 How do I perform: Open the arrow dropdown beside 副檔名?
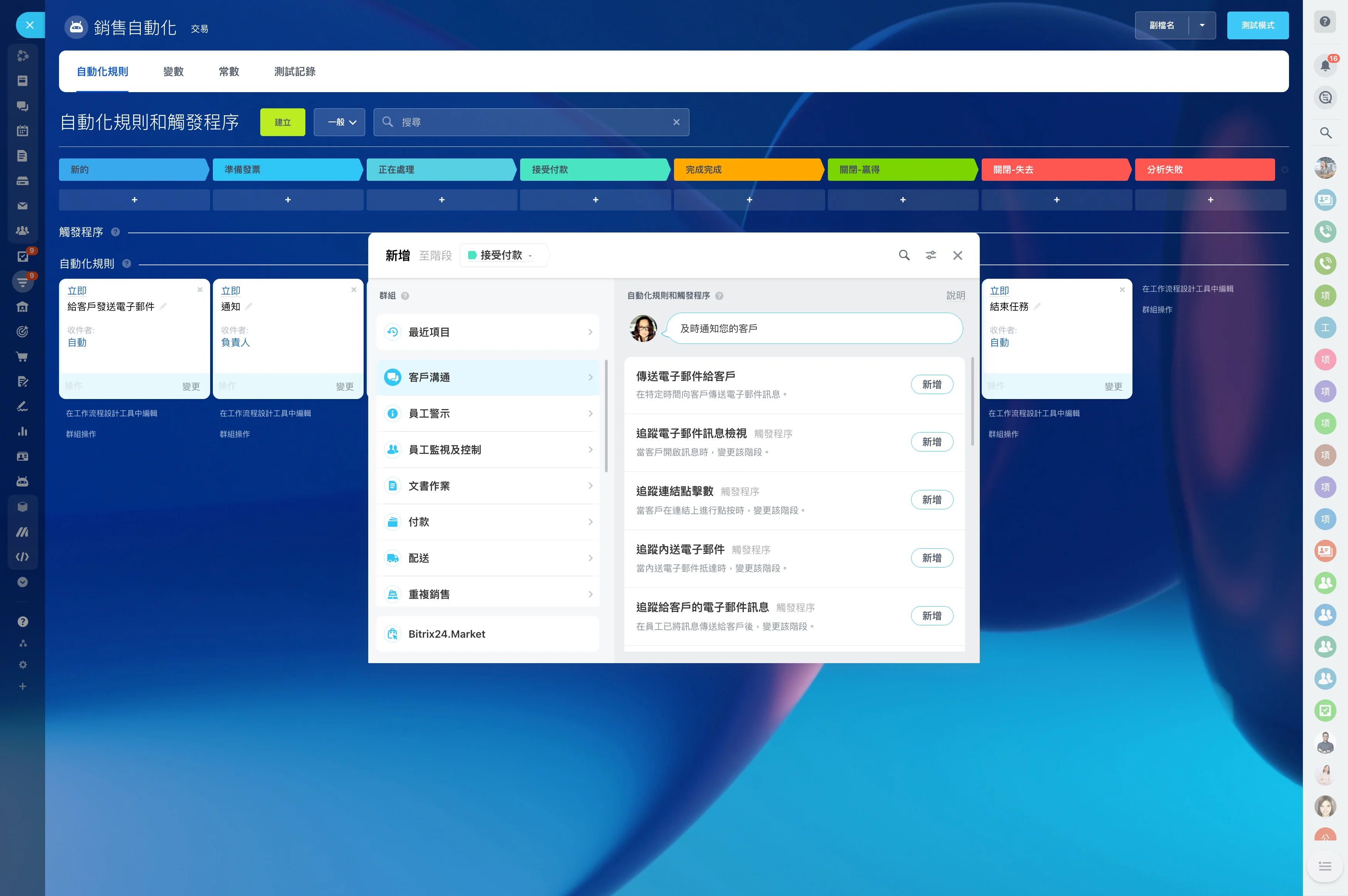[x=1202, y=25]
